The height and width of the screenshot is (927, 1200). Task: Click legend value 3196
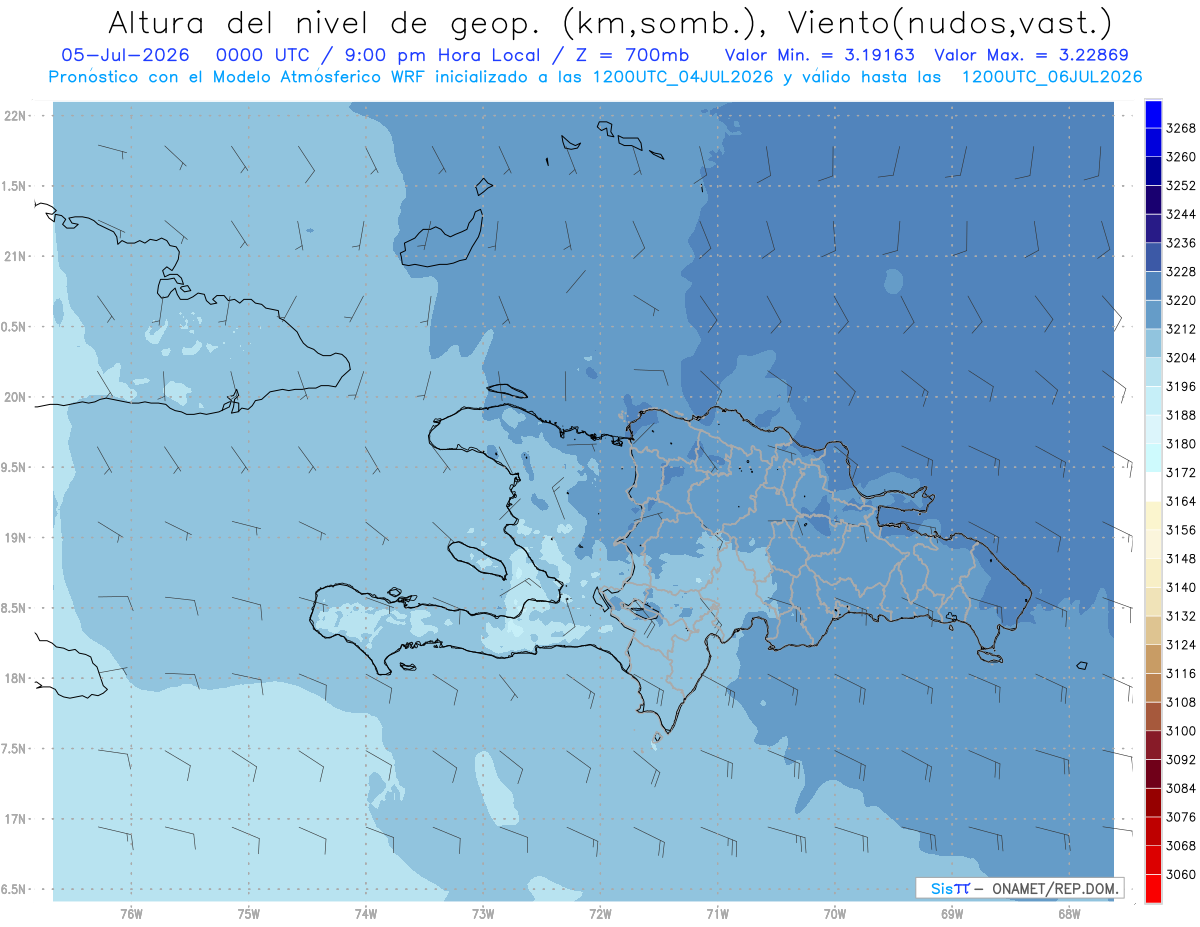[1181, 386]
